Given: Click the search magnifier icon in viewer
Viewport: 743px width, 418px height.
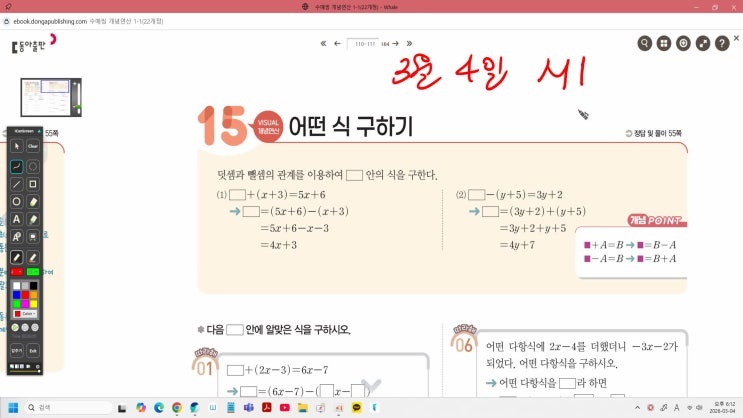Looking at the screenshot, I should pos(645,43).
